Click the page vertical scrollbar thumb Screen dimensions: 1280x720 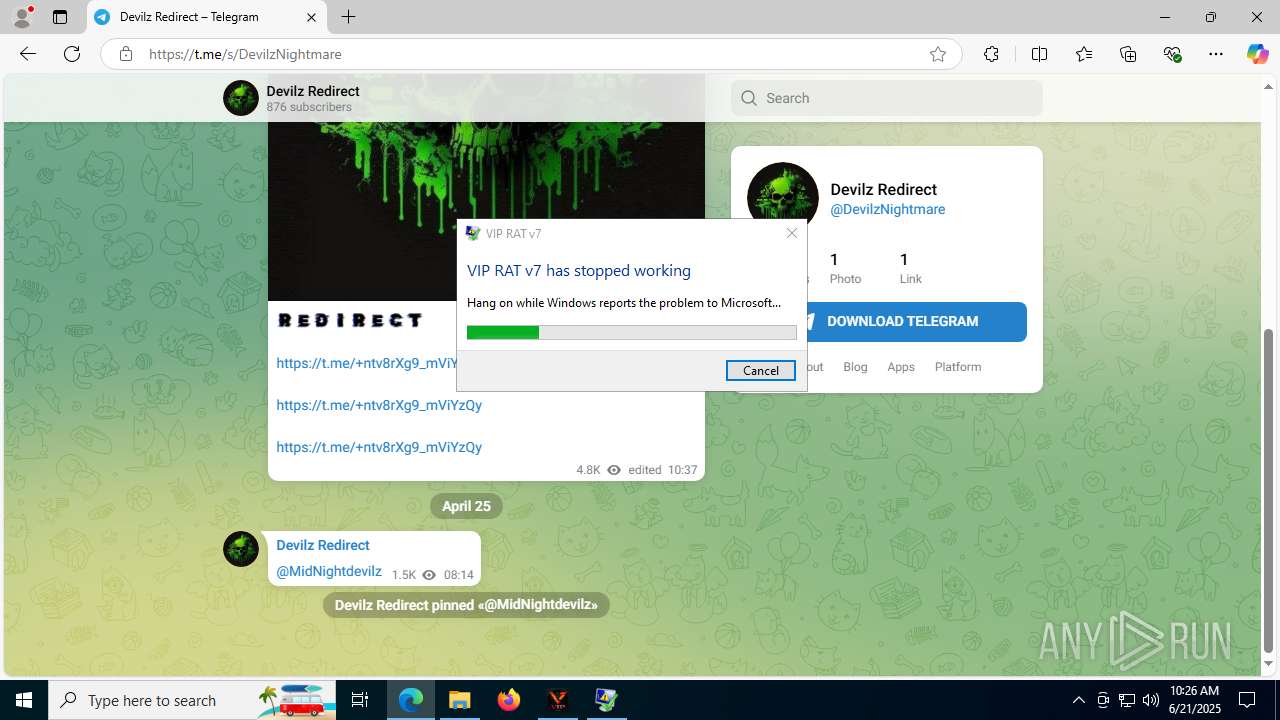pyautogui.click(x=1269, y=490)
